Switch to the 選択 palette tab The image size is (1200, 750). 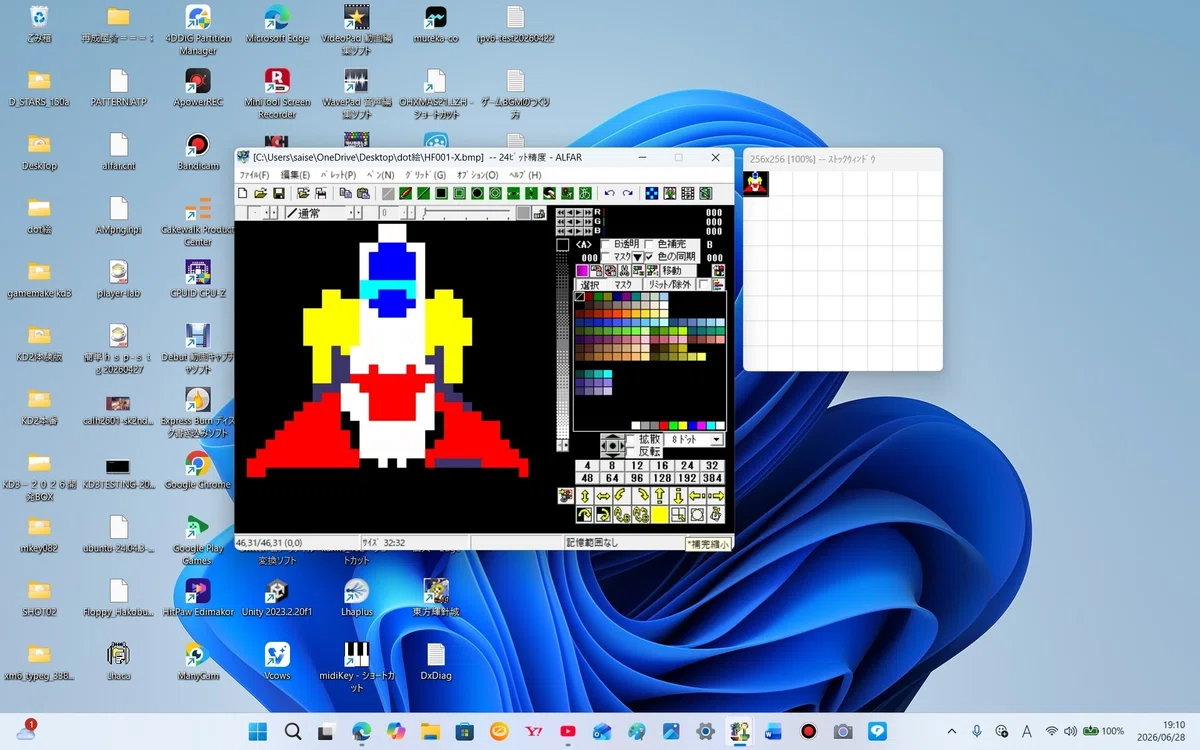(x=590, y=285)
